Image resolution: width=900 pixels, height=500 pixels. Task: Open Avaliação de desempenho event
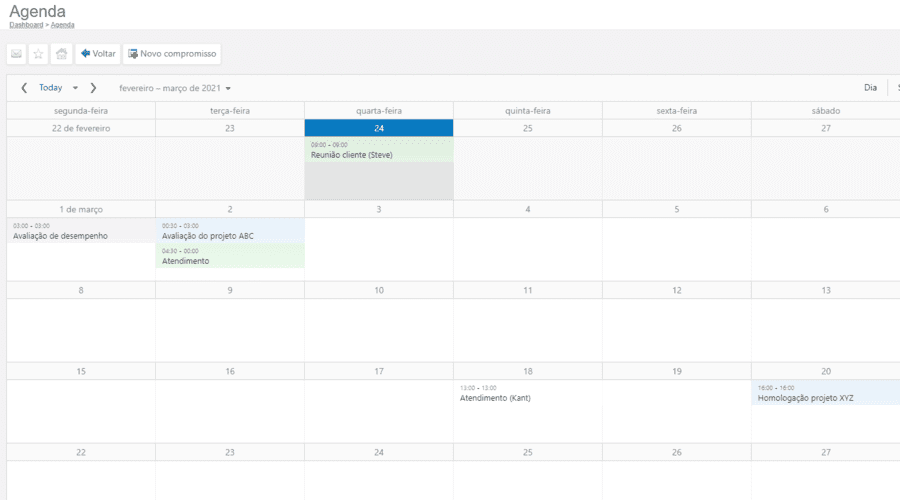point(81,231)
